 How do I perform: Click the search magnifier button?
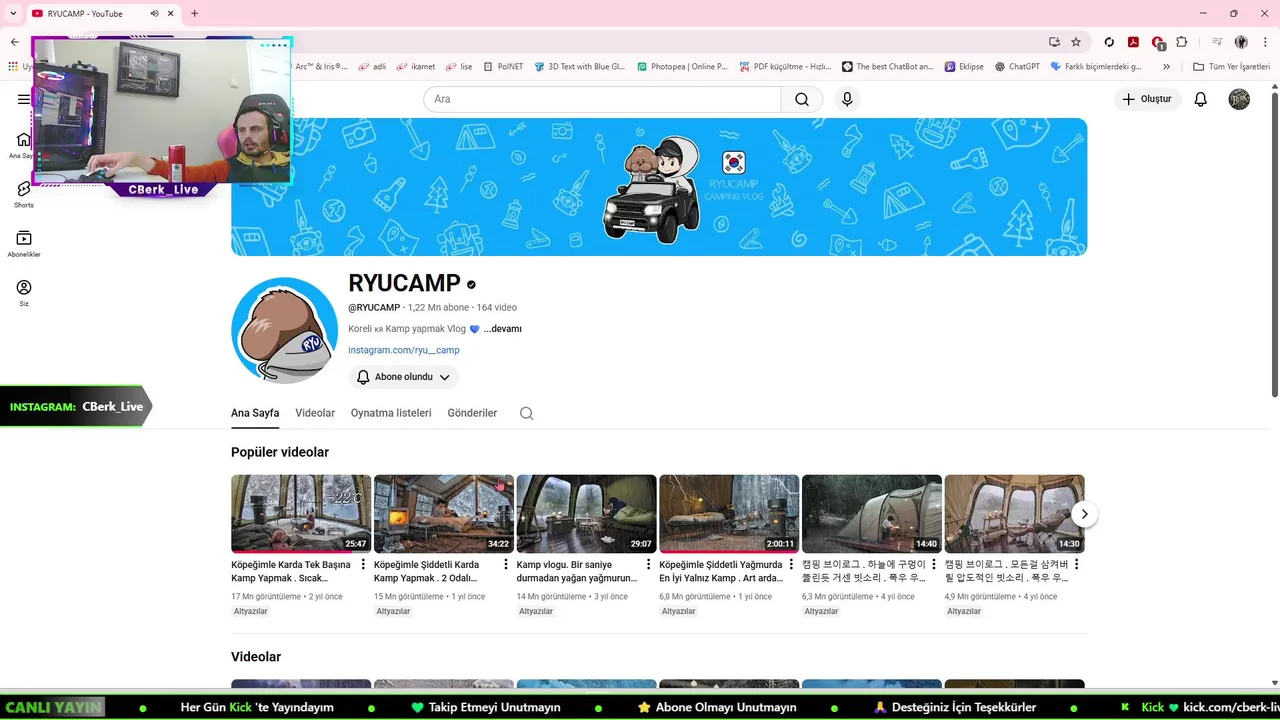[x=802, y=99]
